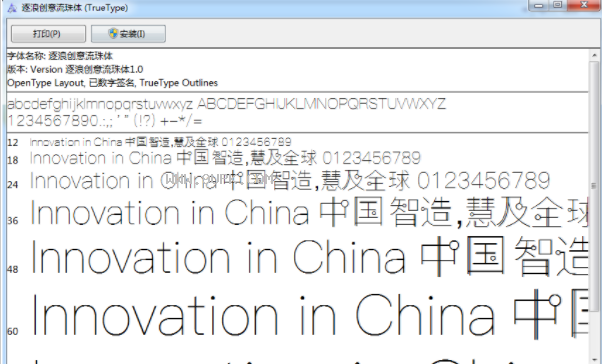The height and width of the screenshot is (364, 603).
Task: Click the 18-point sample text line
Action: click(x=225, y=158)
